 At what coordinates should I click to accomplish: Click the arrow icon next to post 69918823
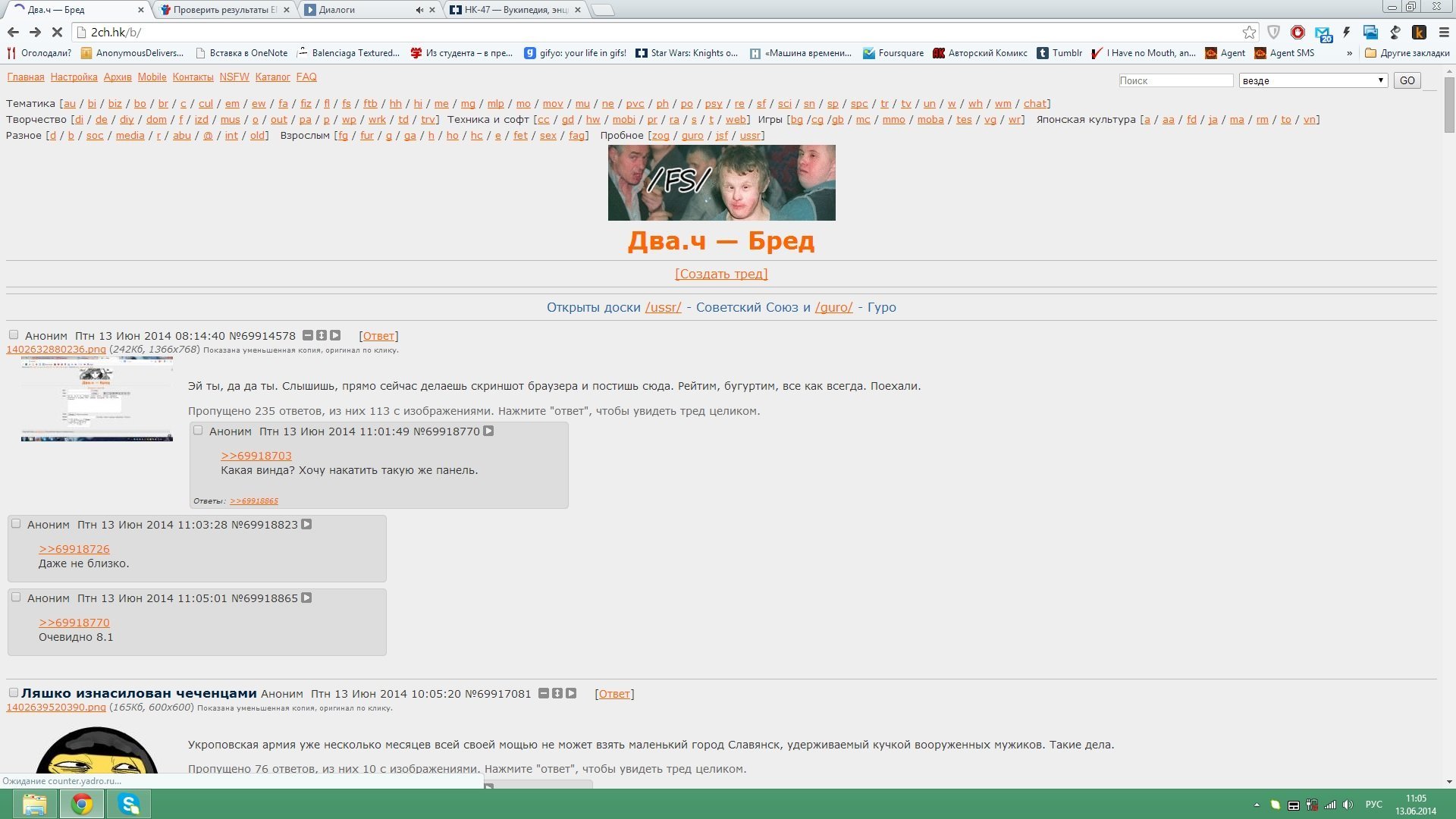click(306, 524)
